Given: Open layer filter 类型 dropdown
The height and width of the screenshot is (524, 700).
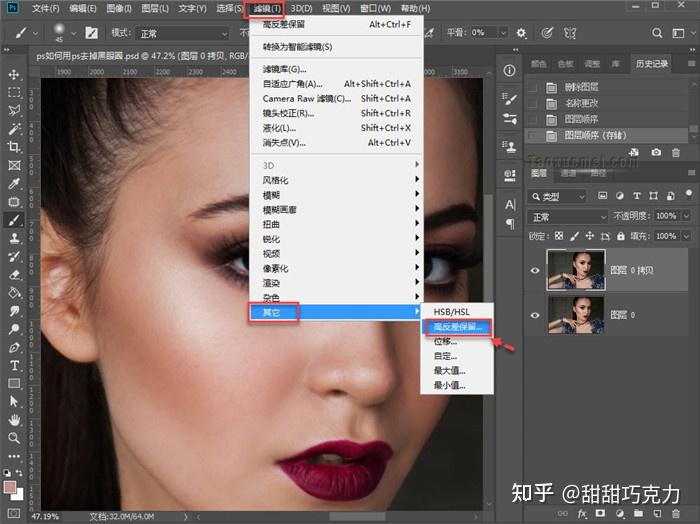Looking at the screenshot, I should [558, 196].
